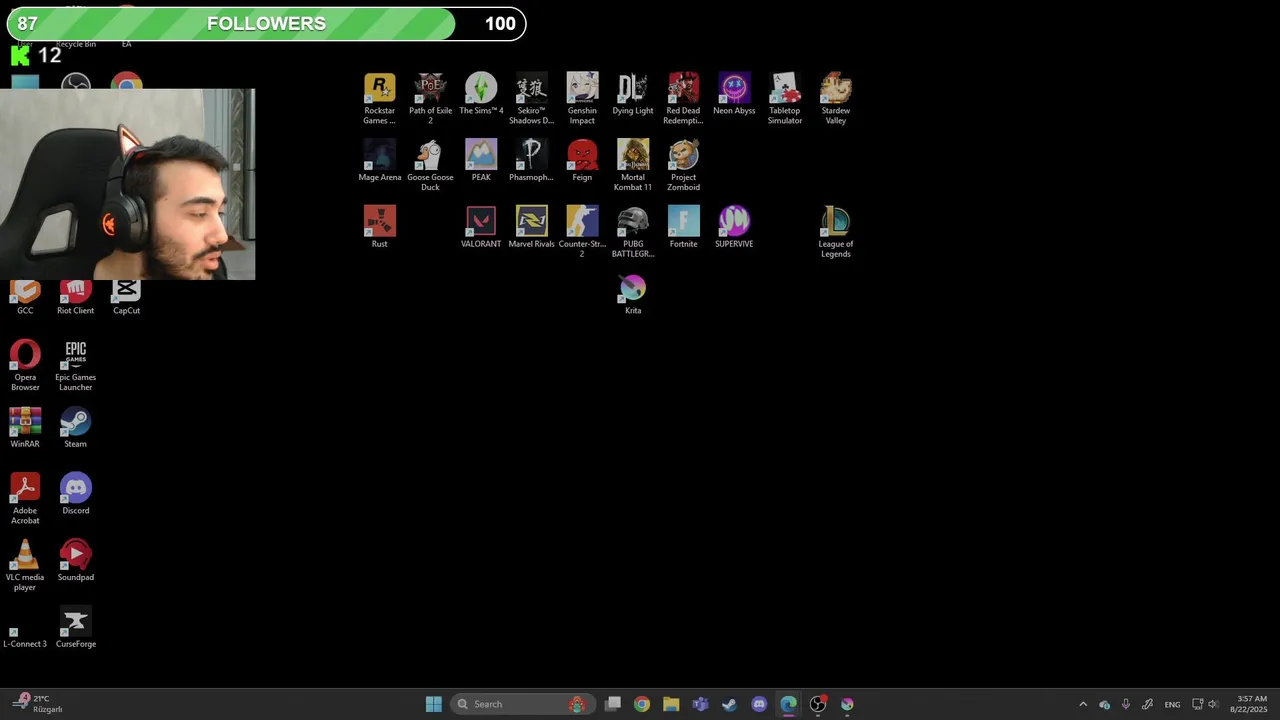This screenshot has width=1280, height=720.
Task: Select Discord desktop icon
Action: [x=75, y=494]
